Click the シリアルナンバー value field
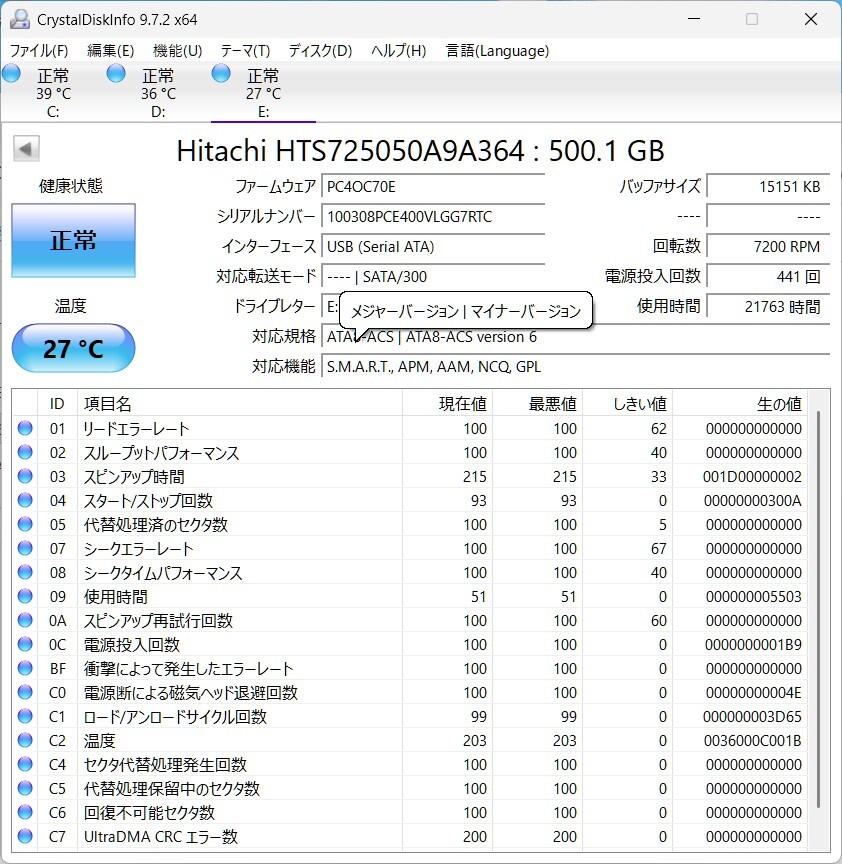 [433, 217]
